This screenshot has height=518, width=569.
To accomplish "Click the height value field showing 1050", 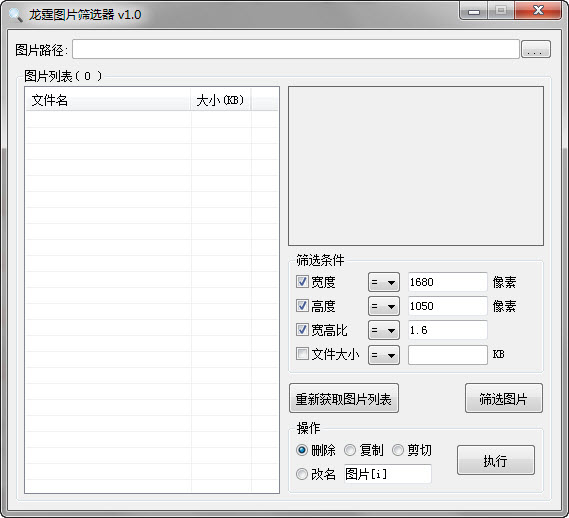I will click(x=447, y=306).
